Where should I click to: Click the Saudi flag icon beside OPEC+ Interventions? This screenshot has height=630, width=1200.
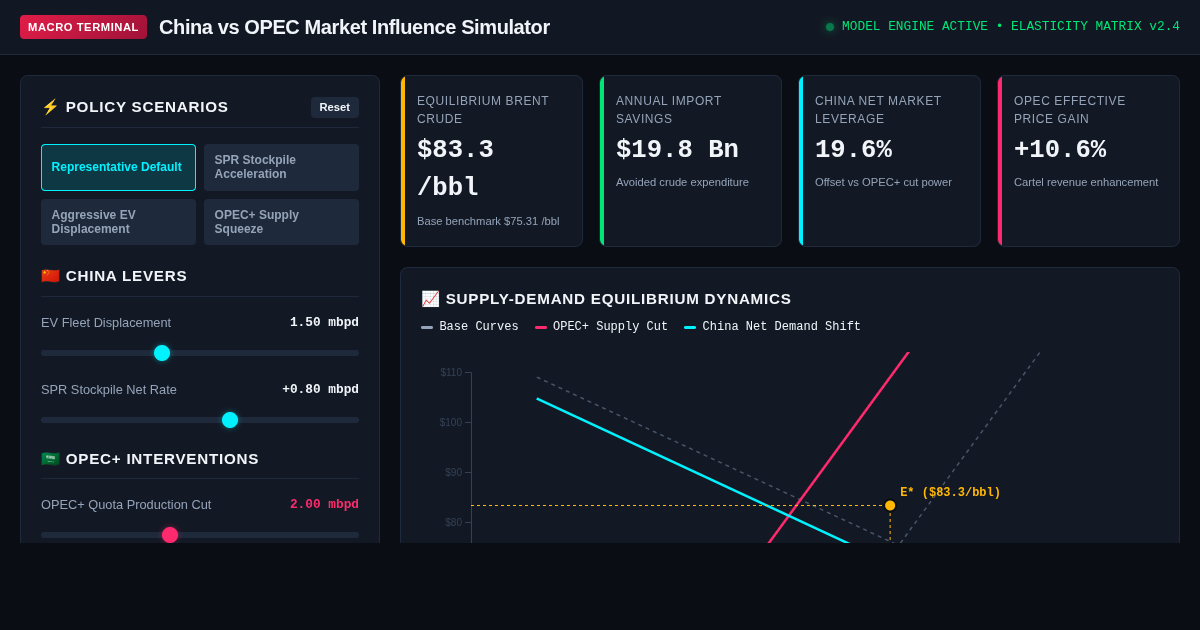[50, 459]
